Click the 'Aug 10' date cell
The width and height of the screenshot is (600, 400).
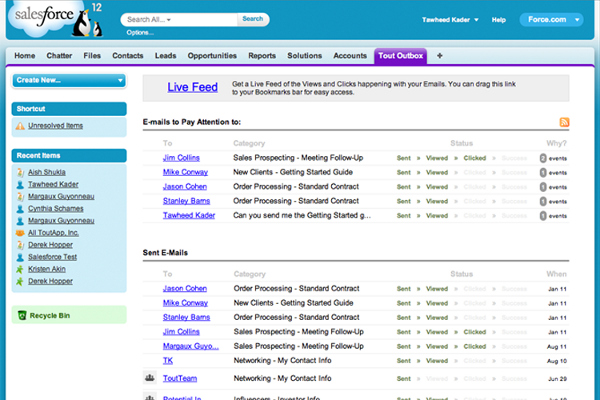pyautogui.click(x=557, y=361)
